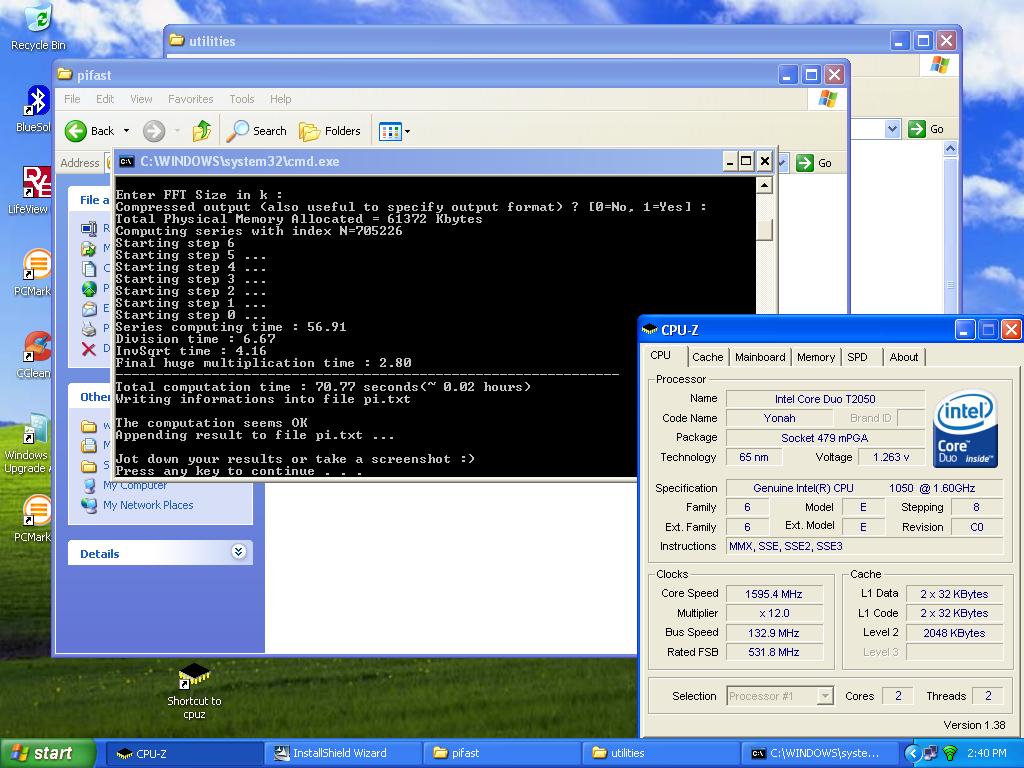The image size is (1024, 768).
Task: Open the Edit menu in pifast
Action: tap(104, 99)
